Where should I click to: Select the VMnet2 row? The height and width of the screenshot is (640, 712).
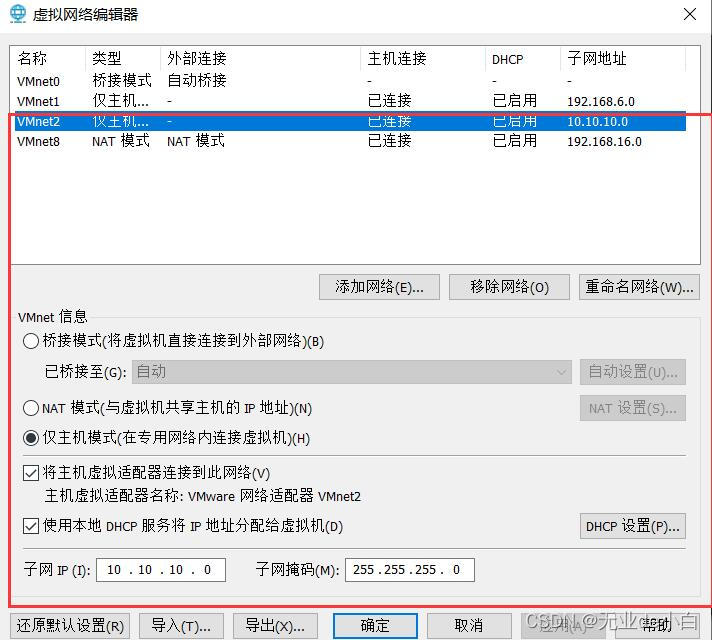coord(351,121)
